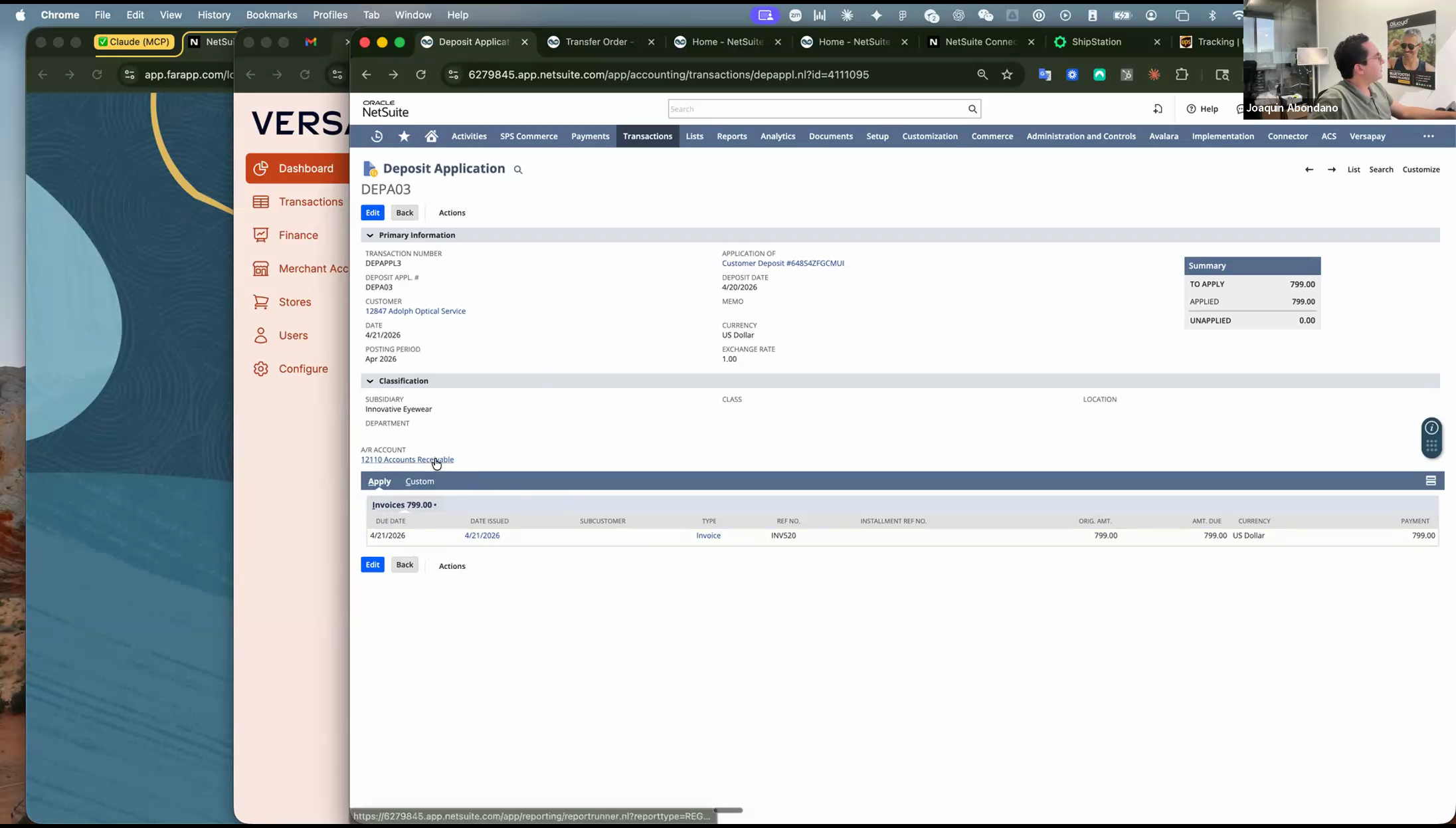1456x828 pixels.
Task: Go to previous record with left arrow
Action: (x=1309, y=169)
